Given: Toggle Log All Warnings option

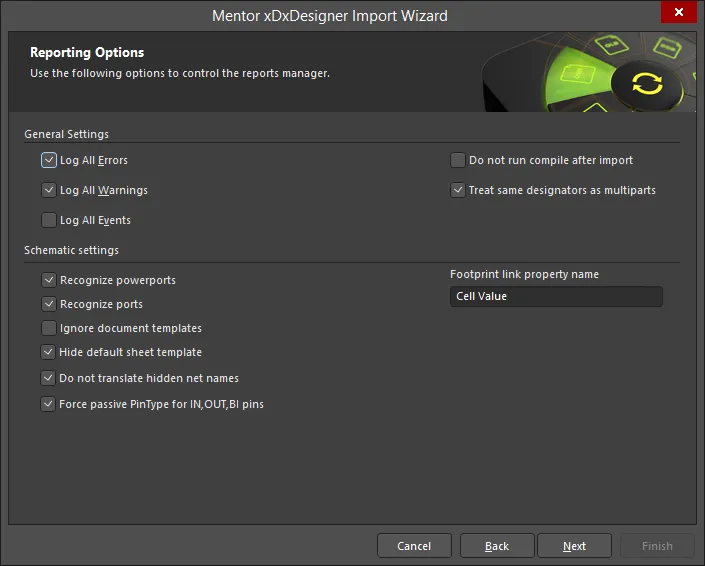Looking at the screenshot, I should (49, 190).
